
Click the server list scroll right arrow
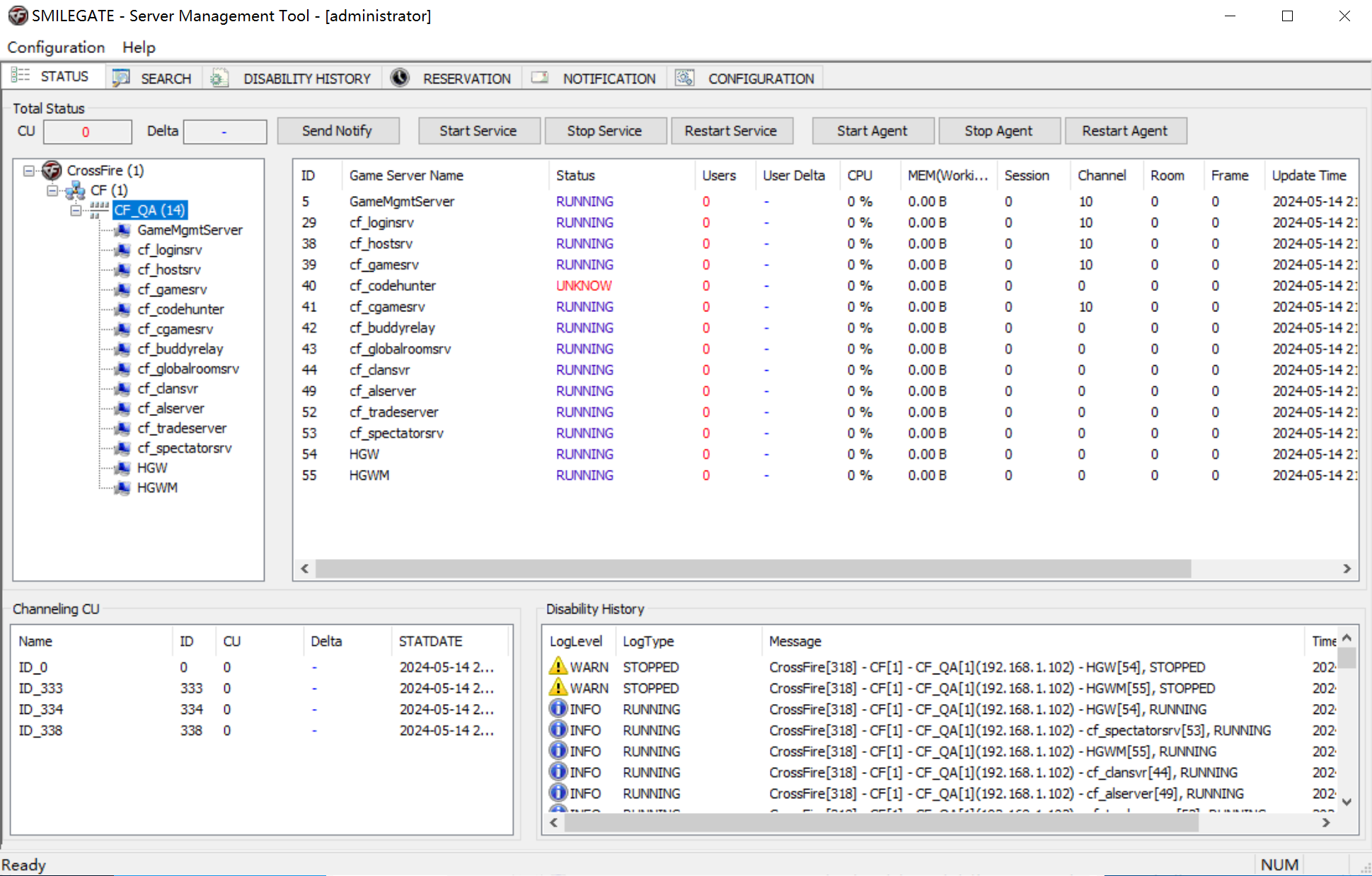point(1347,568)
